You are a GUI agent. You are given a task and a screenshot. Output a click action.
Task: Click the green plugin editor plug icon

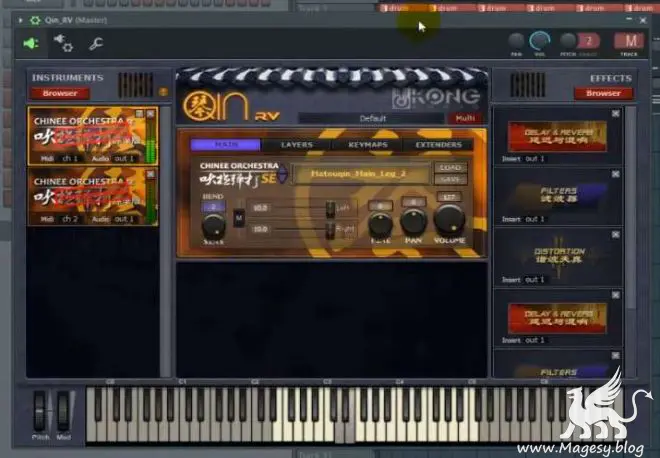[x=31, y=43]
